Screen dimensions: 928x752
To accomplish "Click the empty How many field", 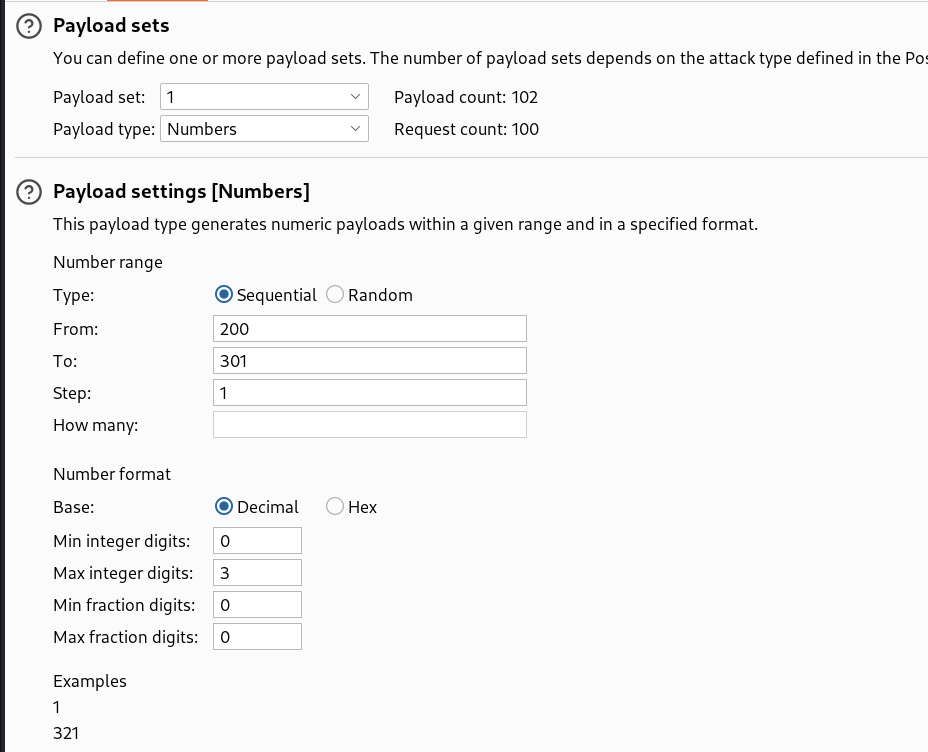I will 370,424.
